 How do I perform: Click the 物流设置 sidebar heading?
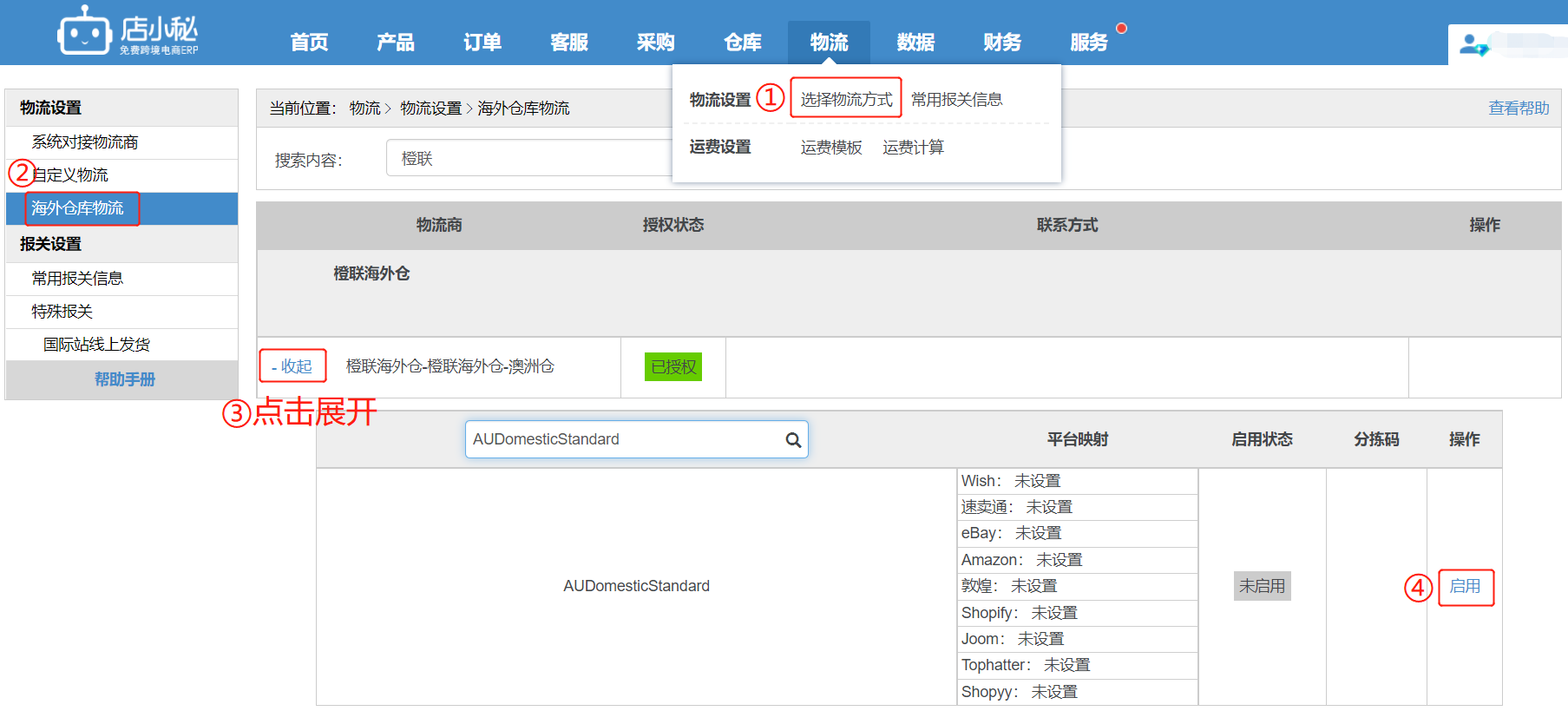(51, 108)
